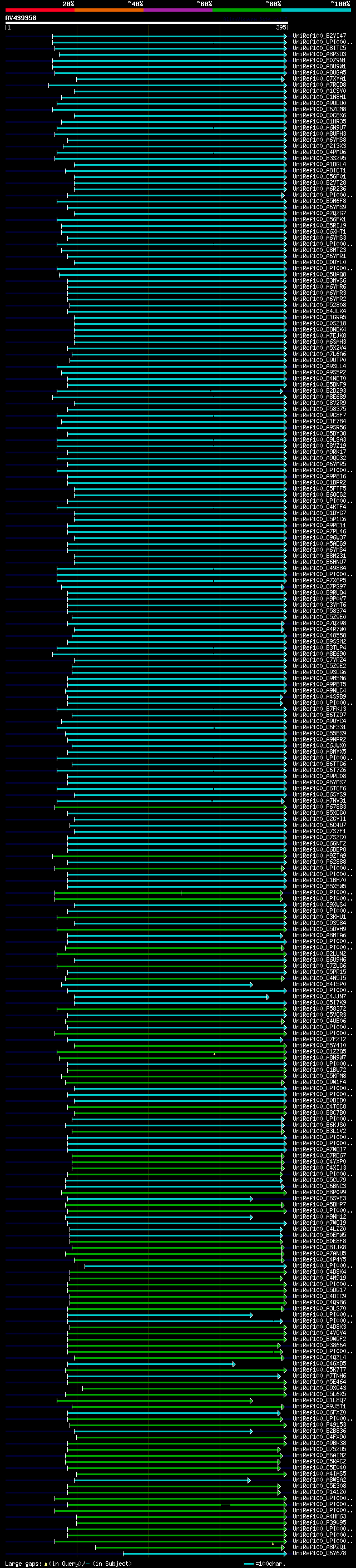
Task: Click the cyan ~100% legend color bar
Action: [x=315, y=10]
